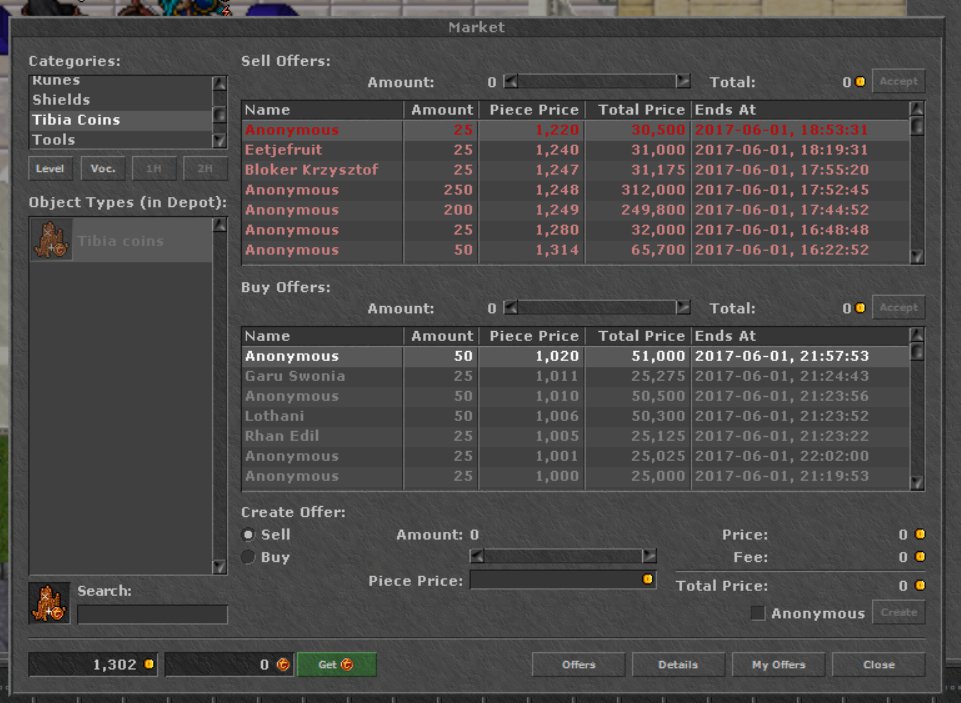
Task: Toggle the 2H filter button
Action: pyautogui.click(x=205, y=169)
